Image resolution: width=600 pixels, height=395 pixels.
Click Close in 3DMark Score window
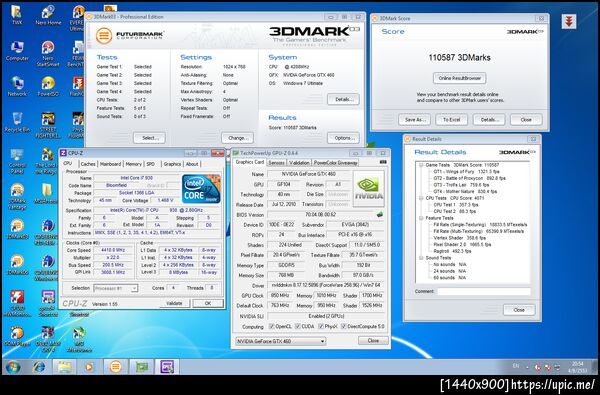526,119
